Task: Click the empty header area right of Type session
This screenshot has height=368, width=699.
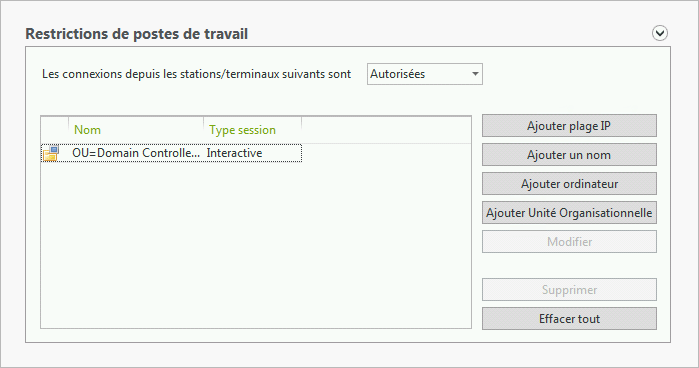Action: (x=386, y=130)
